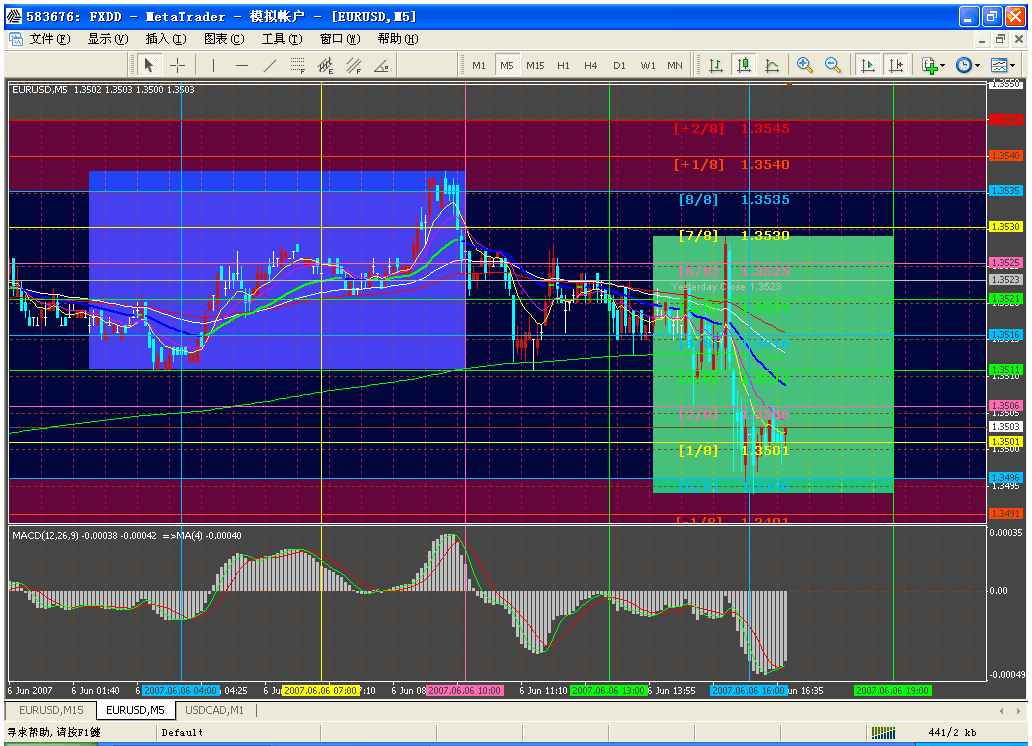
Task: Open the periodicity clock button
Action: point(964,65)
